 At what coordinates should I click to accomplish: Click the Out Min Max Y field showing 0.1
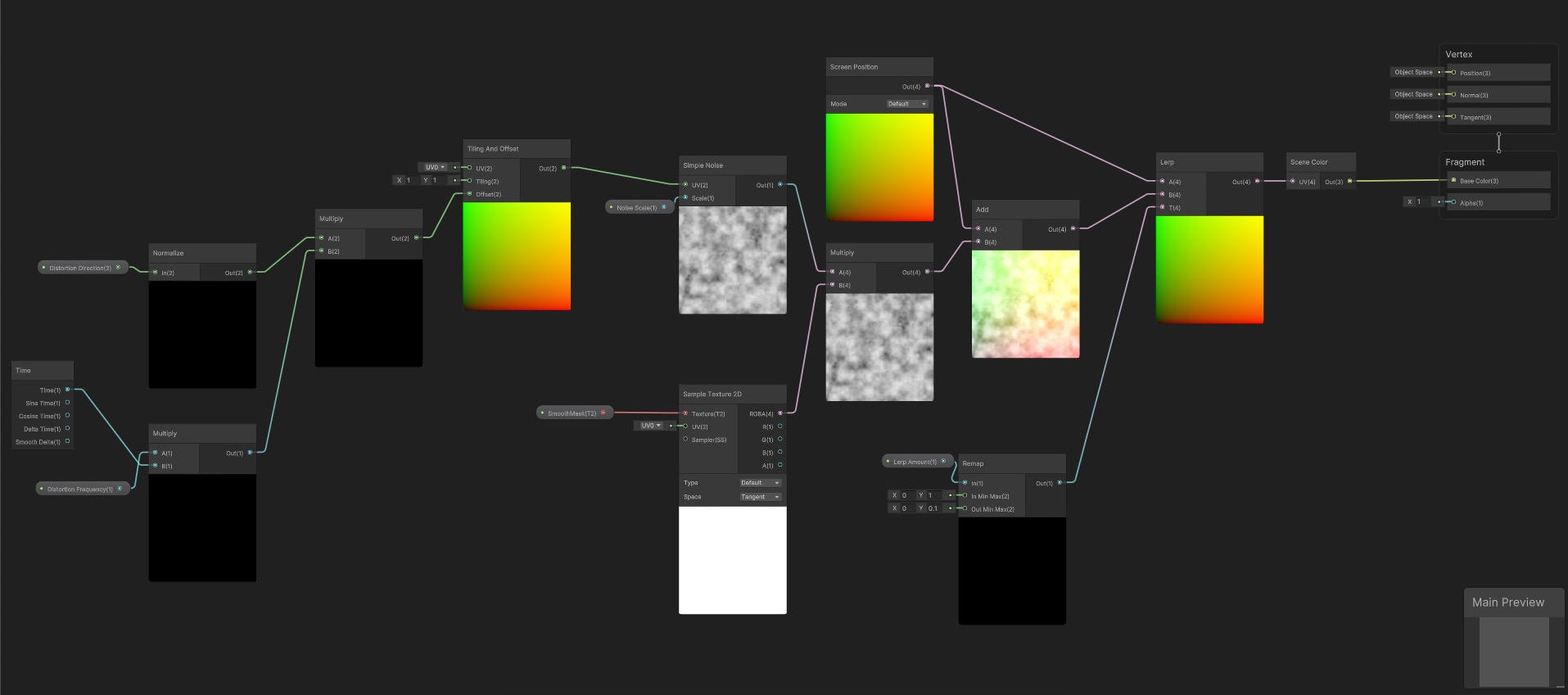point(934,508)
